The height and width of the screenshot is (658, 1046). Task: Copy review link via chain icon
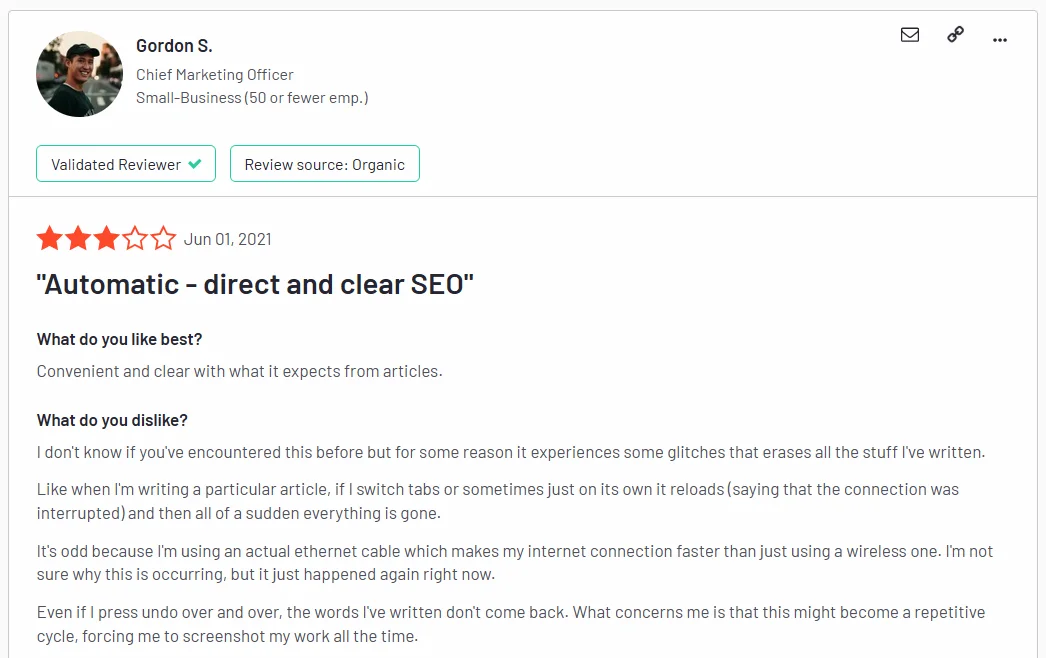point(955,35)
